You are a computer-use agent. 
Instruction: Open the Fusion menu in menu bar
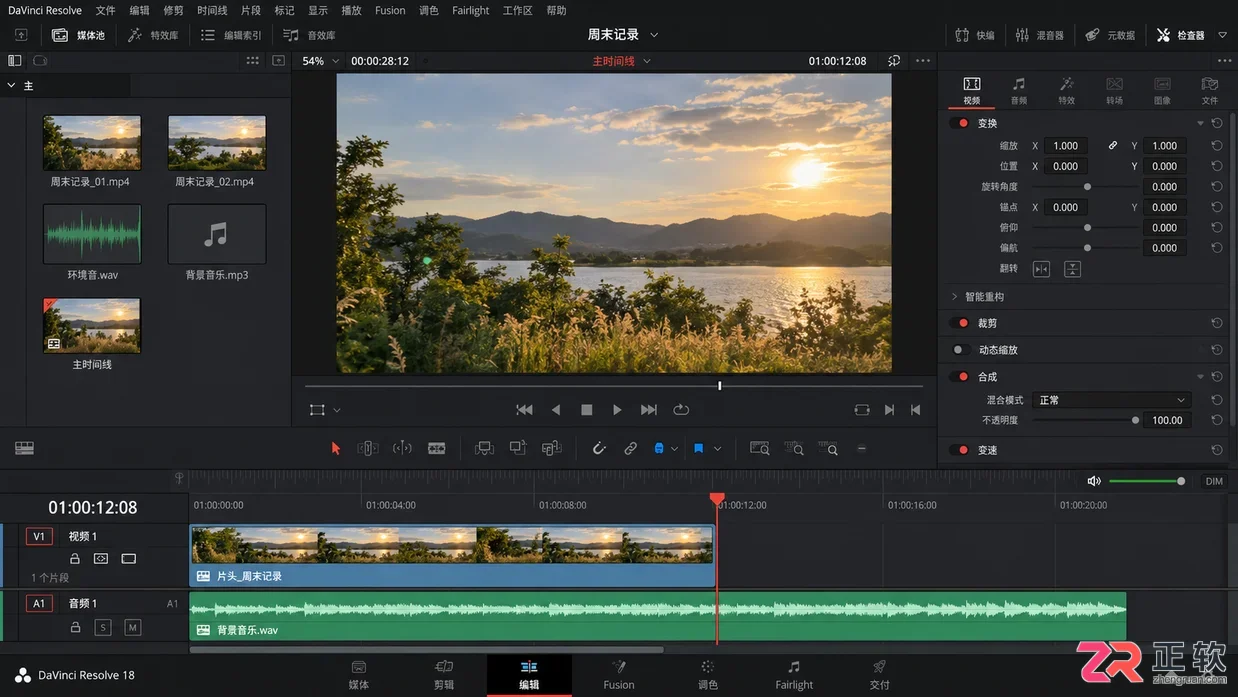(x=390, y=10)
